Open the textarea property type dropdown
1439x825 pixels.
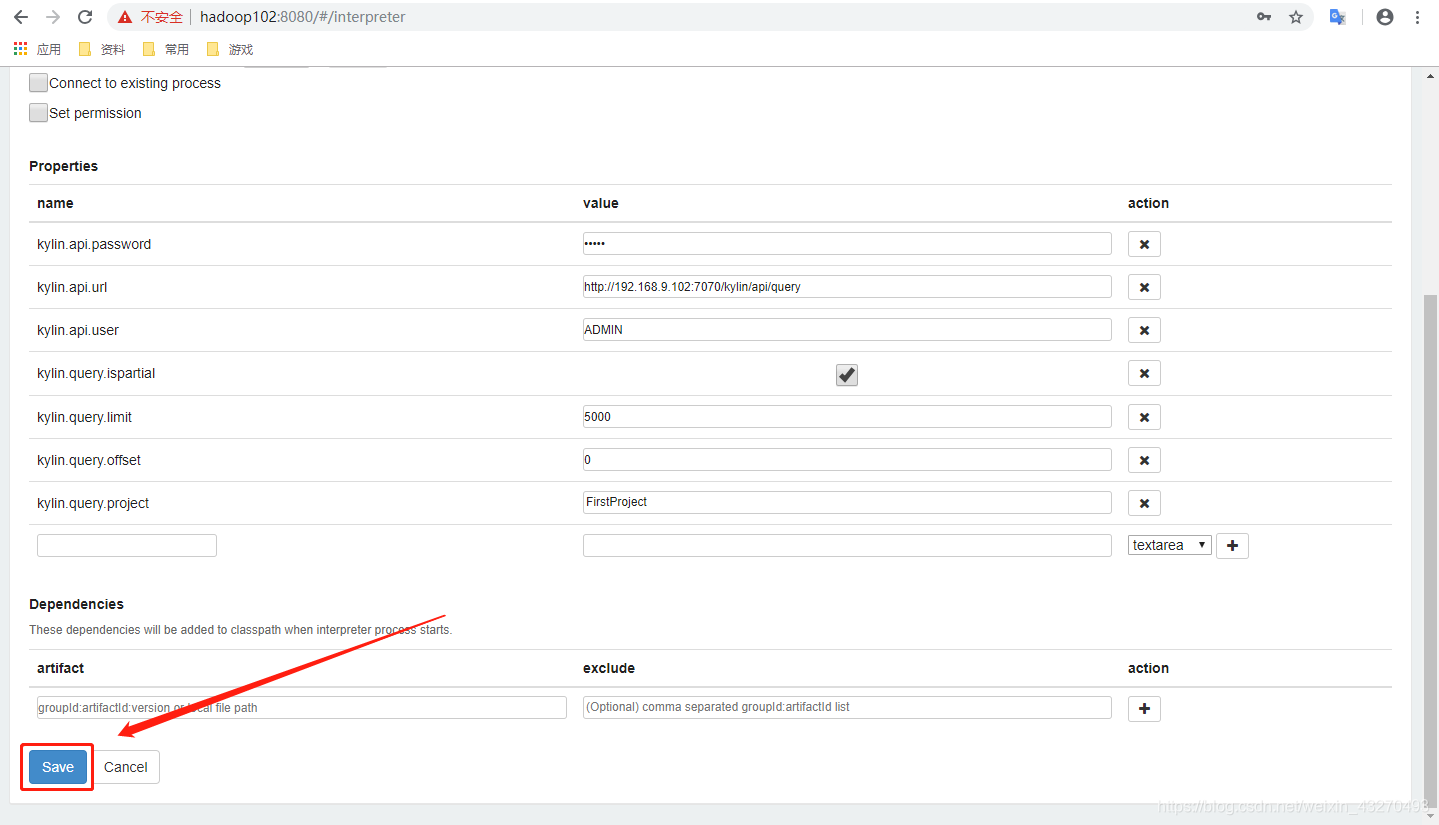coord(1170,545)
